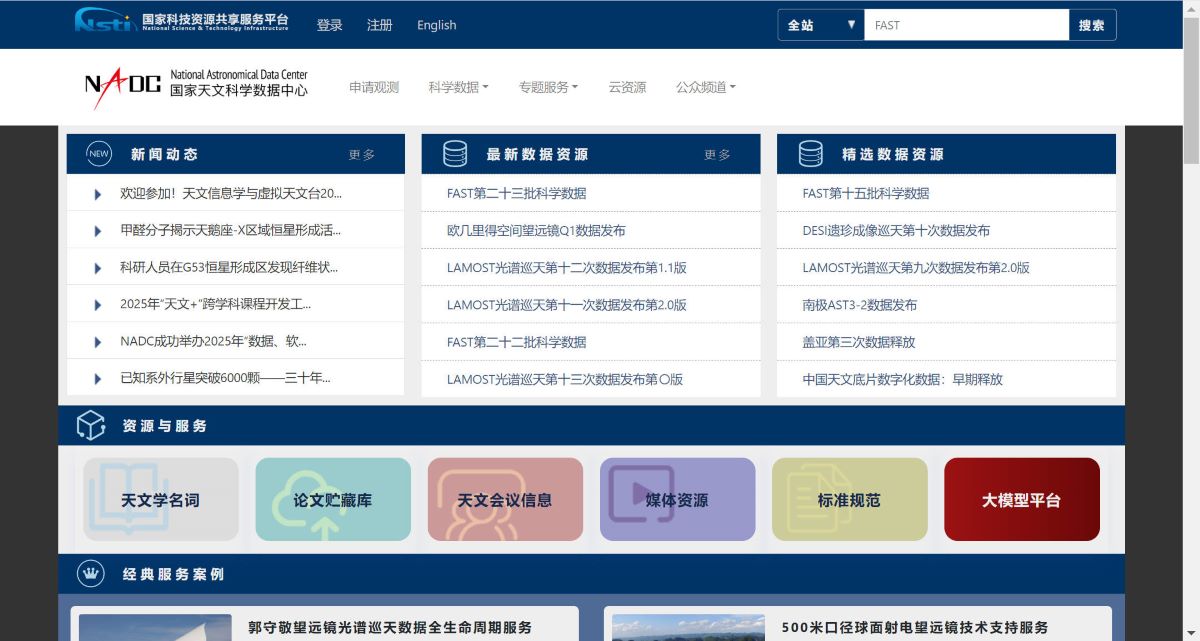Expand the 科学数据 menu

pos(458,88)
